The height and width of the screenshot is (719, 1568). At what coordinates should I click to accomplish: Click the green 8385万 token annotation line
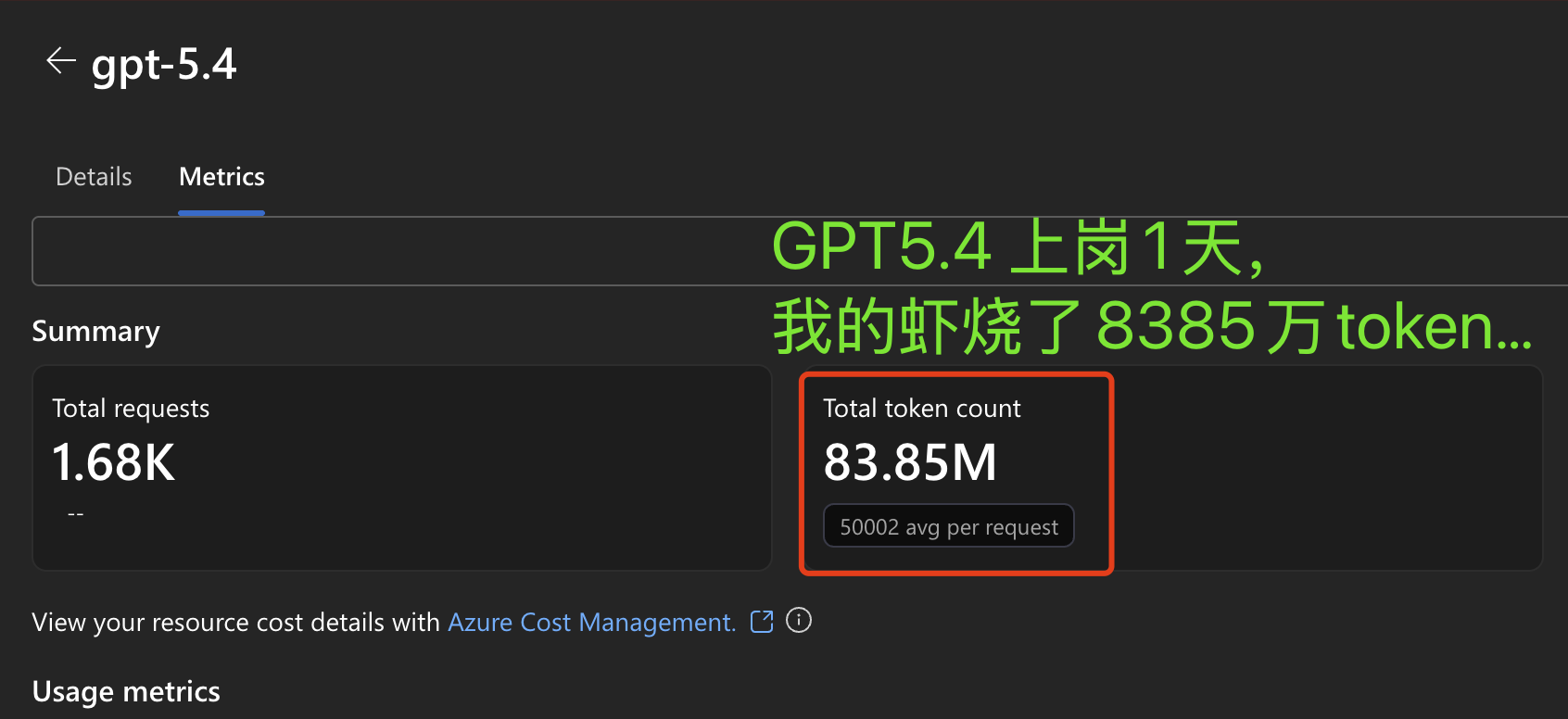coord(1152,327)
